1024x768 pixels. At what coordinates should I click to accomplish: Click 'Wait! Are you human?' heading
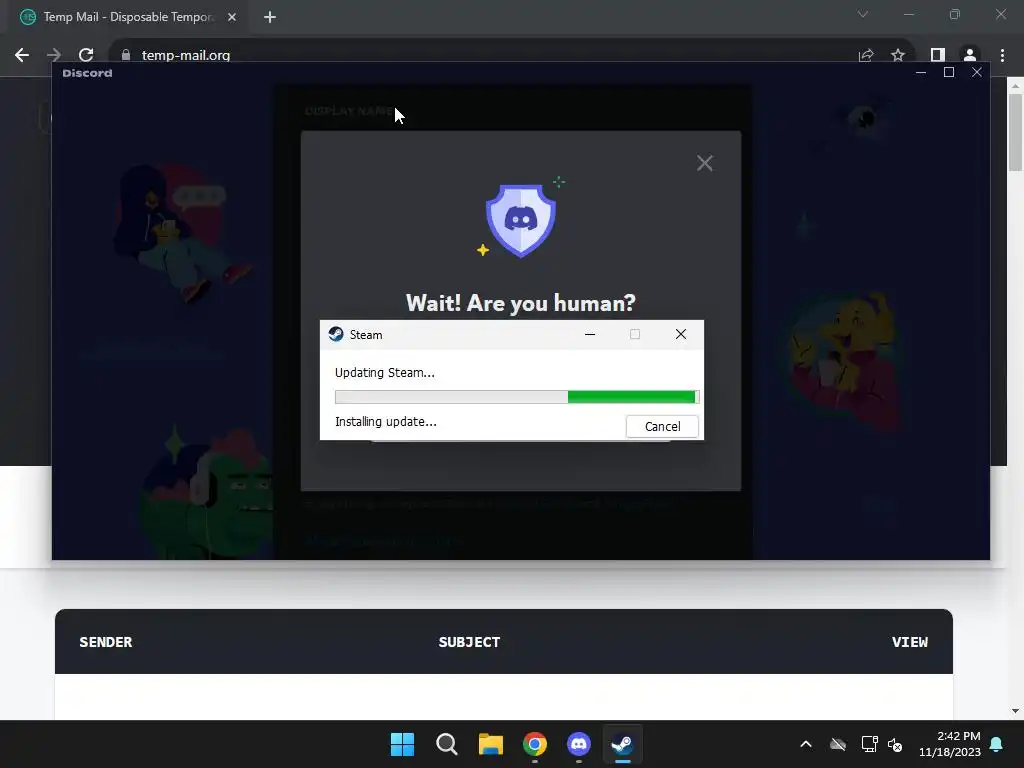520,303
